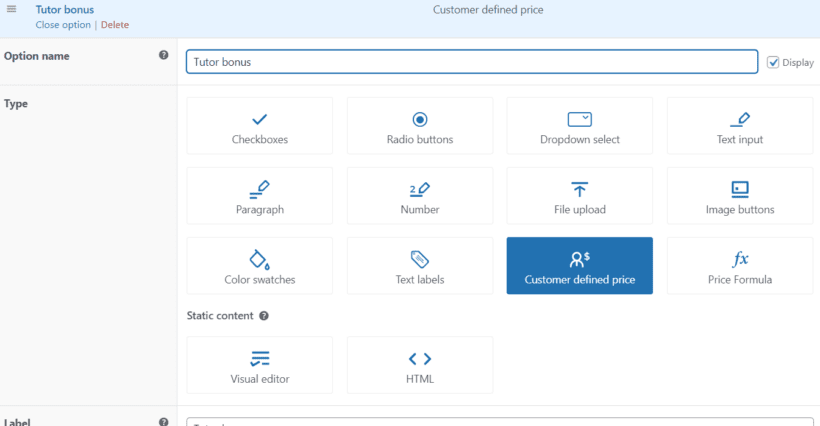
Task: Collapse option via Tutor bonus header title
Action: (65, 9)
